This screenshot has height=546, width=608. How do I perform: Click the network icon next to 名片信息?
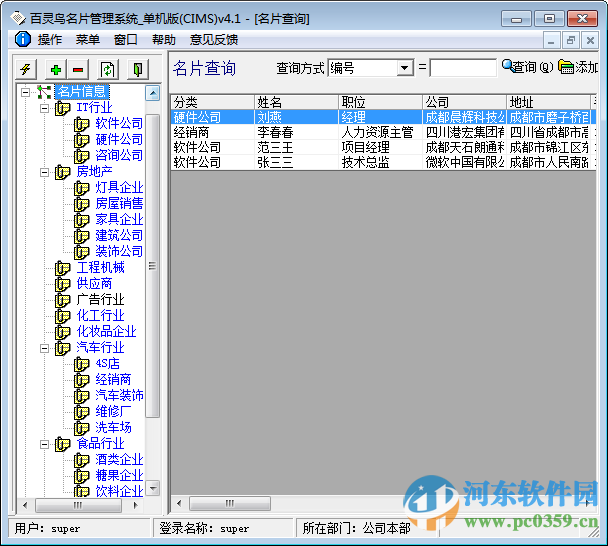coord(44,92)
